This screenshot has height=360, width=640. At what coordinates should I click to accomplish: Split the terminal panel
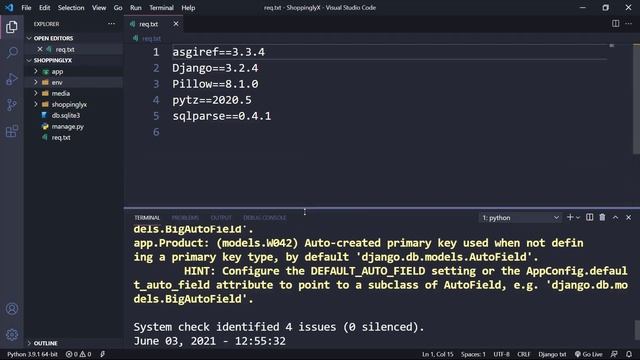pos(589,218)
